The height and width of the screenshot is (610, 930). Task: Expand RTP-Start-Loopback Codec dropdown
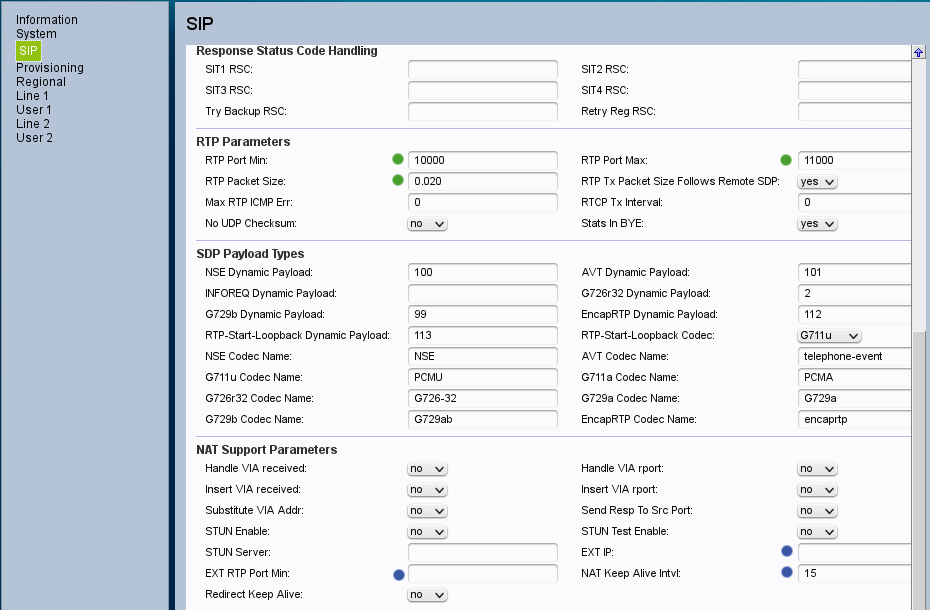click(x=829, y=336)
